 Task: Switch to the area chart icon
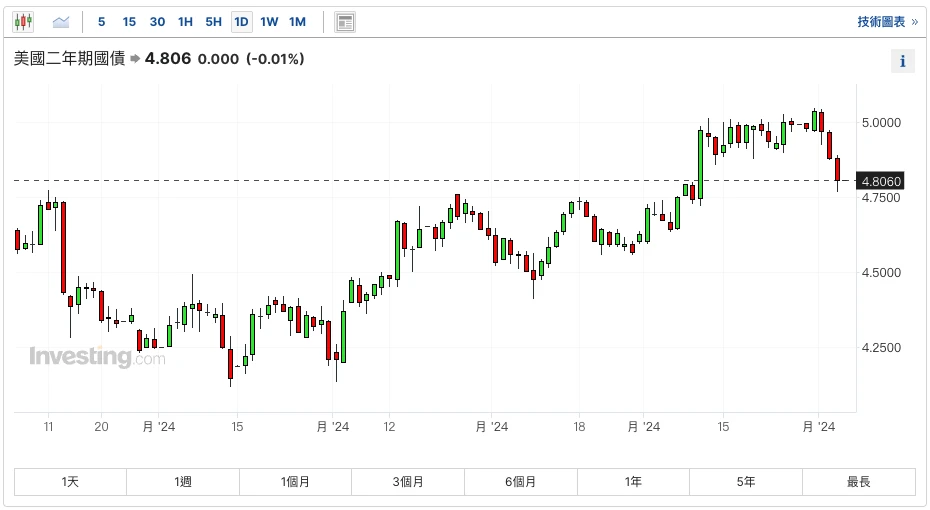(62, 21)
